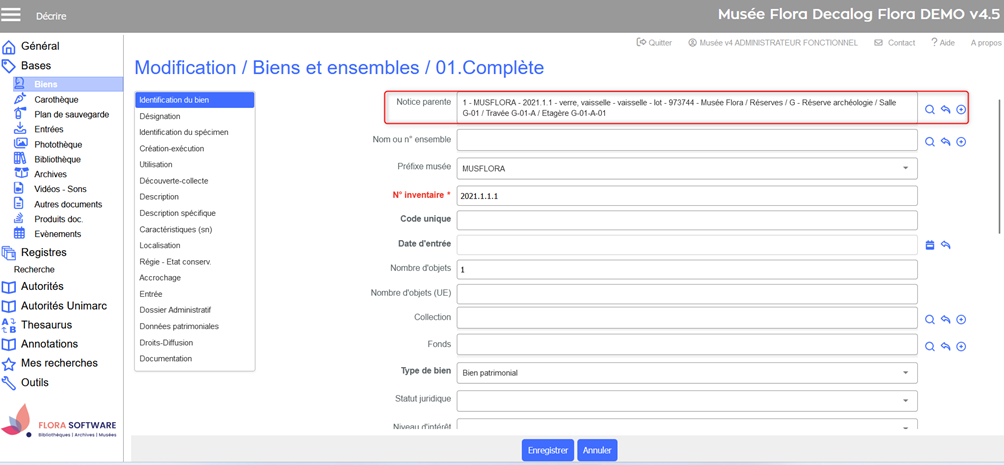Open Thesaurus in the left sidebar
Viewport: 1004px width, 465px height.
[x=46, y=325]
